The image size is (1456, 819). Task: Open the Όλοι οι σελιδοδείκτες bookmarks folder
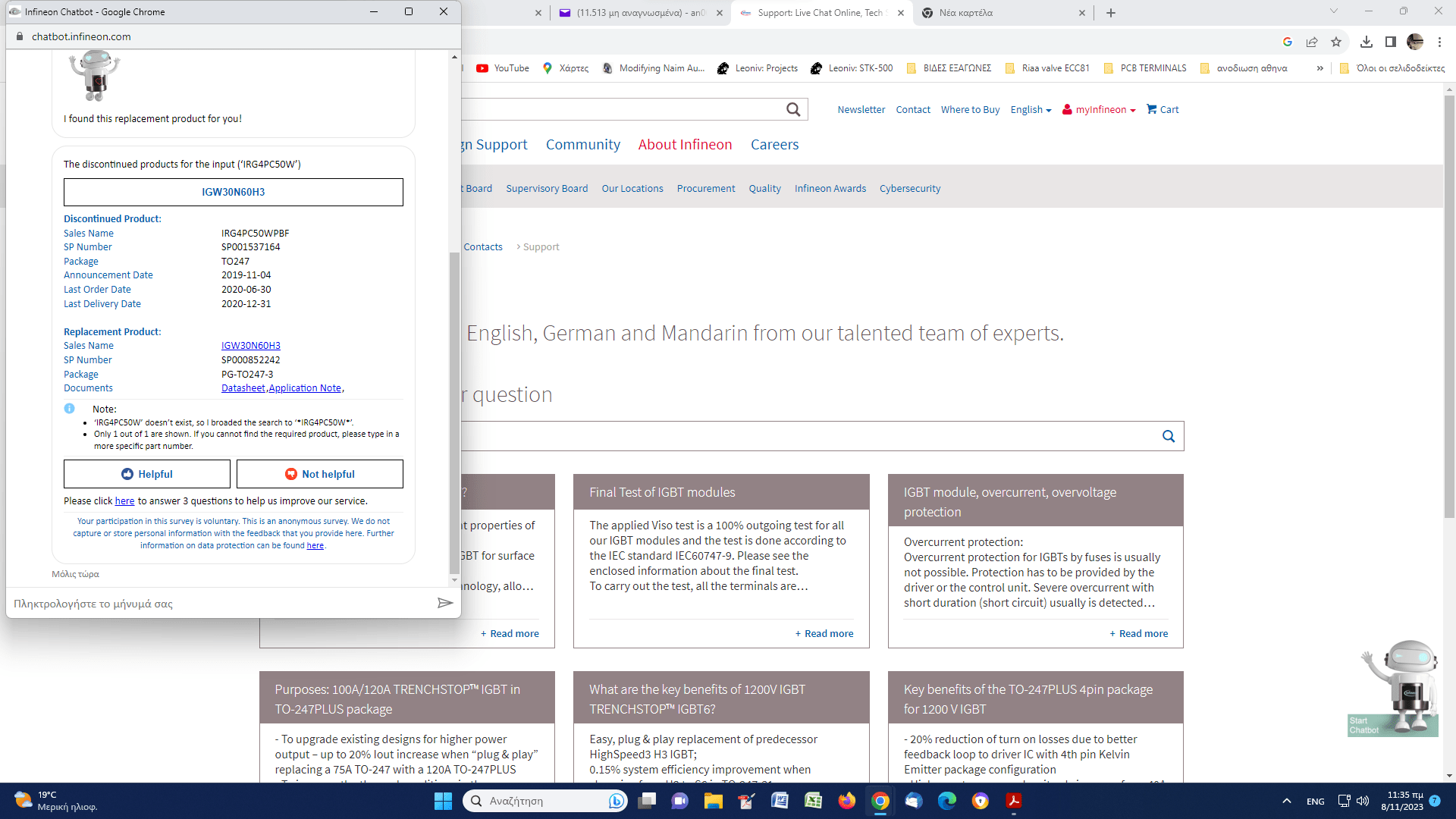pyautogui.click(x=1392, y=68)
